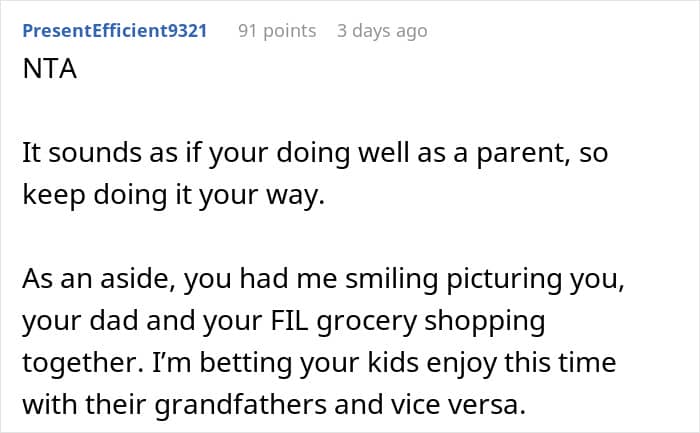Click the line starting 'It sounds as if'
The height and width of the screenshot is (433, 700).
point(315,153)
